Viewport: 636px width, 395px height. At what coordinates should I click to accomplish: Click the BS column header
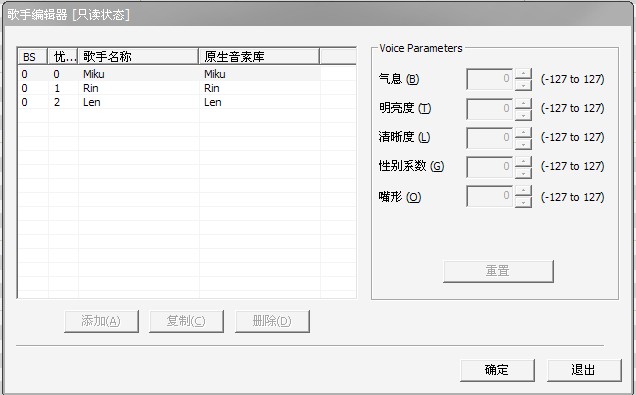[x=33, y=56]
